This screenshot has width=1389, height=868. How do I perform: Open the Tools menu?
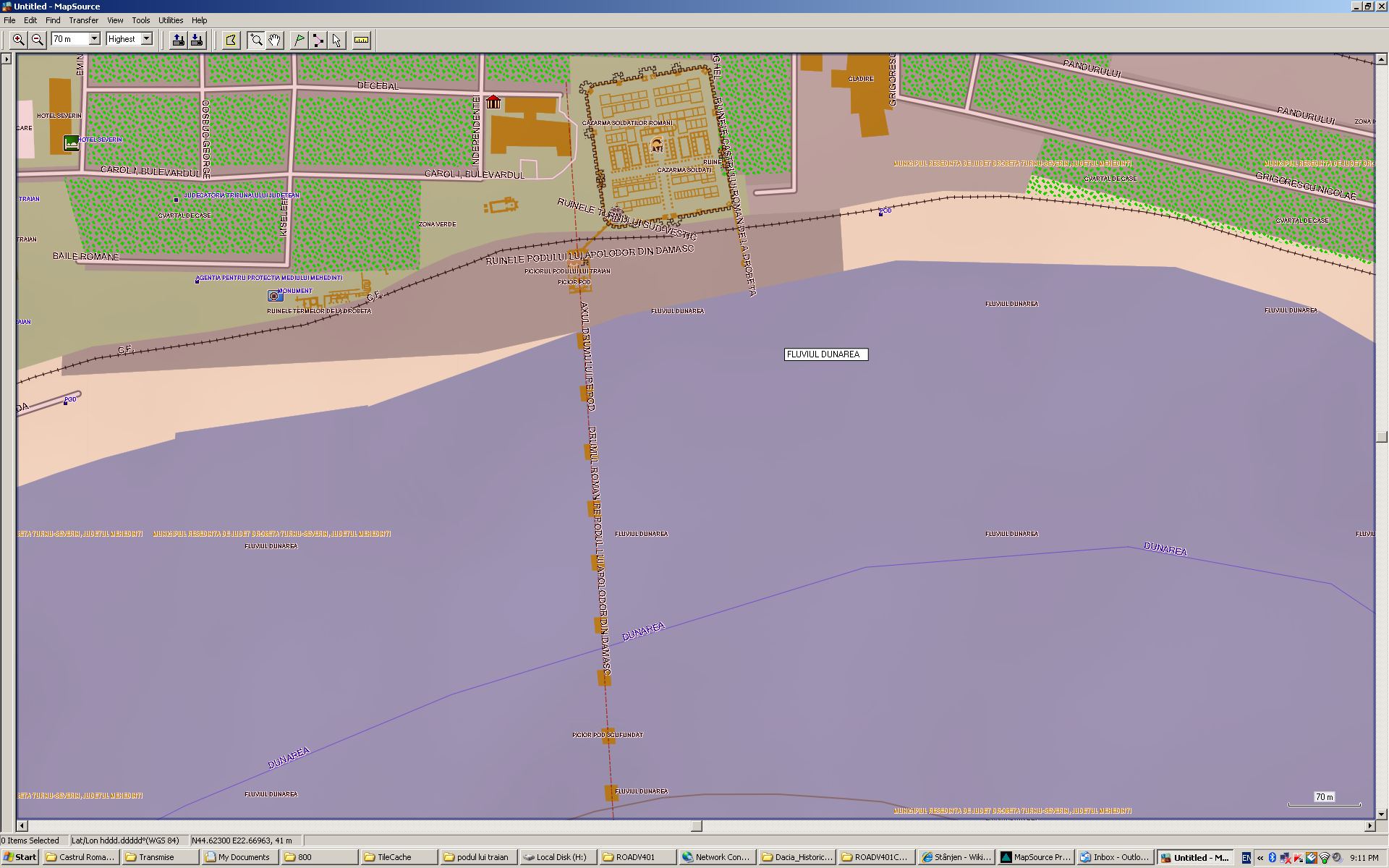(x=141, y=20)
